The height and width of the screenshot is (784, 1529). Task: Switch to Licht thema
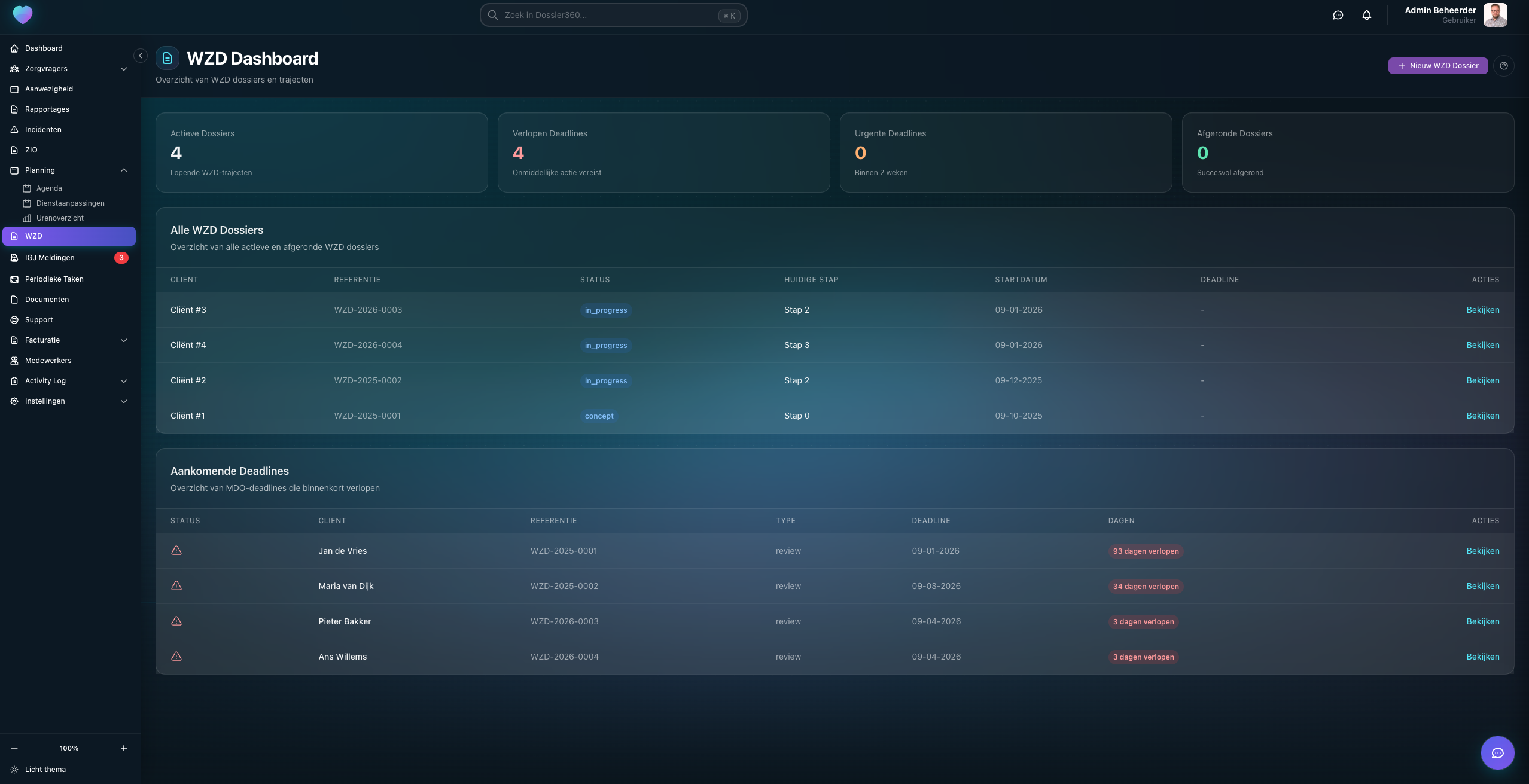point(44,769)
